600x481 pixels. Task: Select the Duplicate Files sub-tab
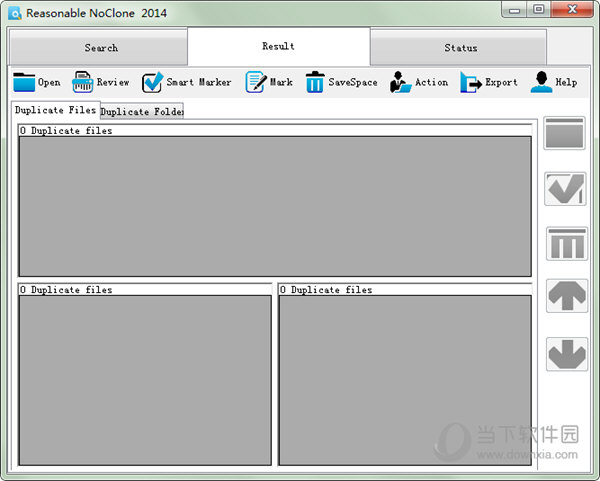coord(55,110)
